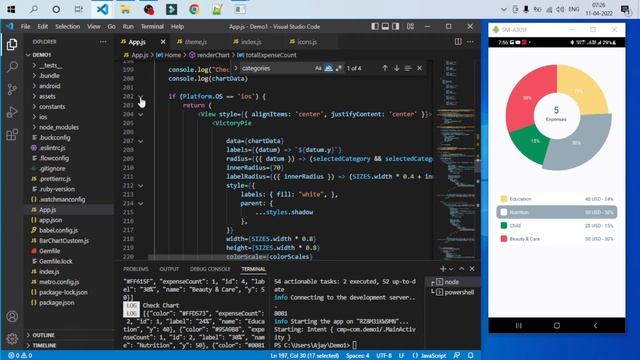
Task: Tap the Beauty & Care category row
Action: coord(557,239)
